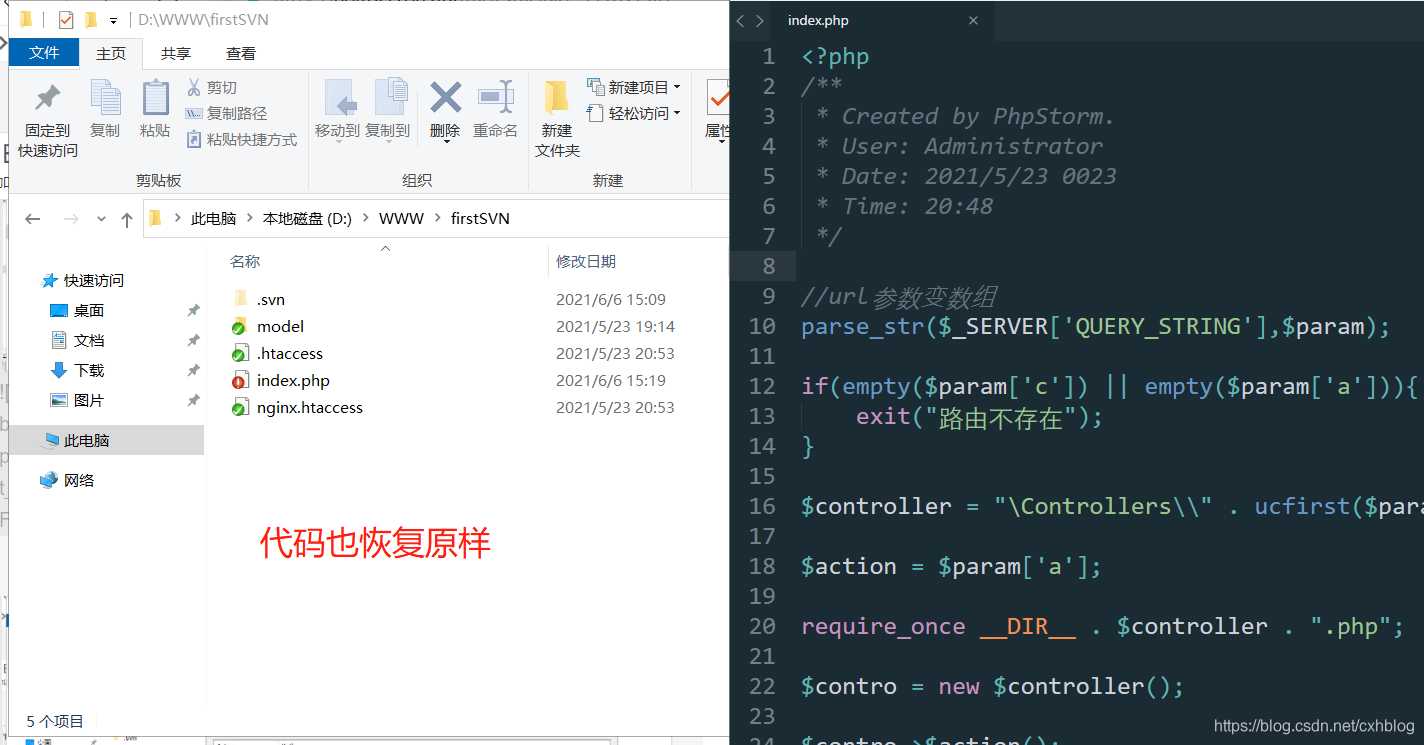Screen dimensions: 1424x745
Task: Switch to the Home (主页) ribbon tab
Action: (x=111, y=53)
